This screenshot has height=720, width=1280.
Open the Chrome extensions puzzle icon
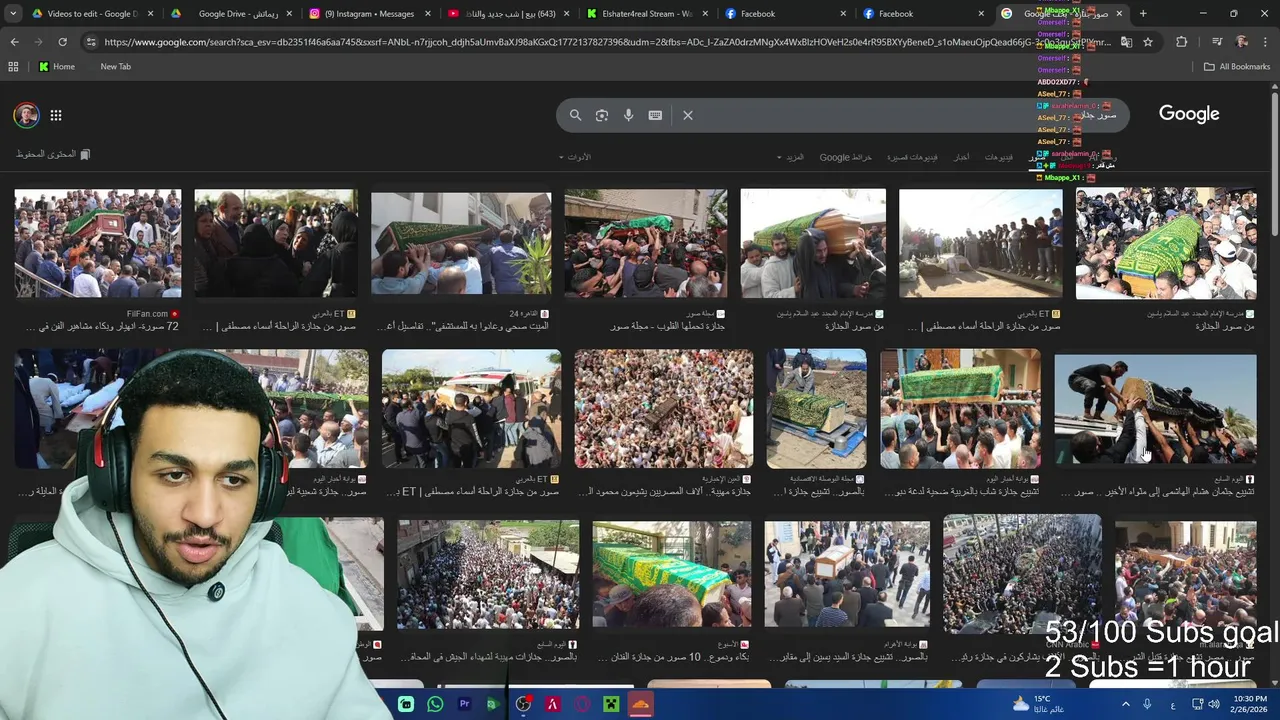1182,42
